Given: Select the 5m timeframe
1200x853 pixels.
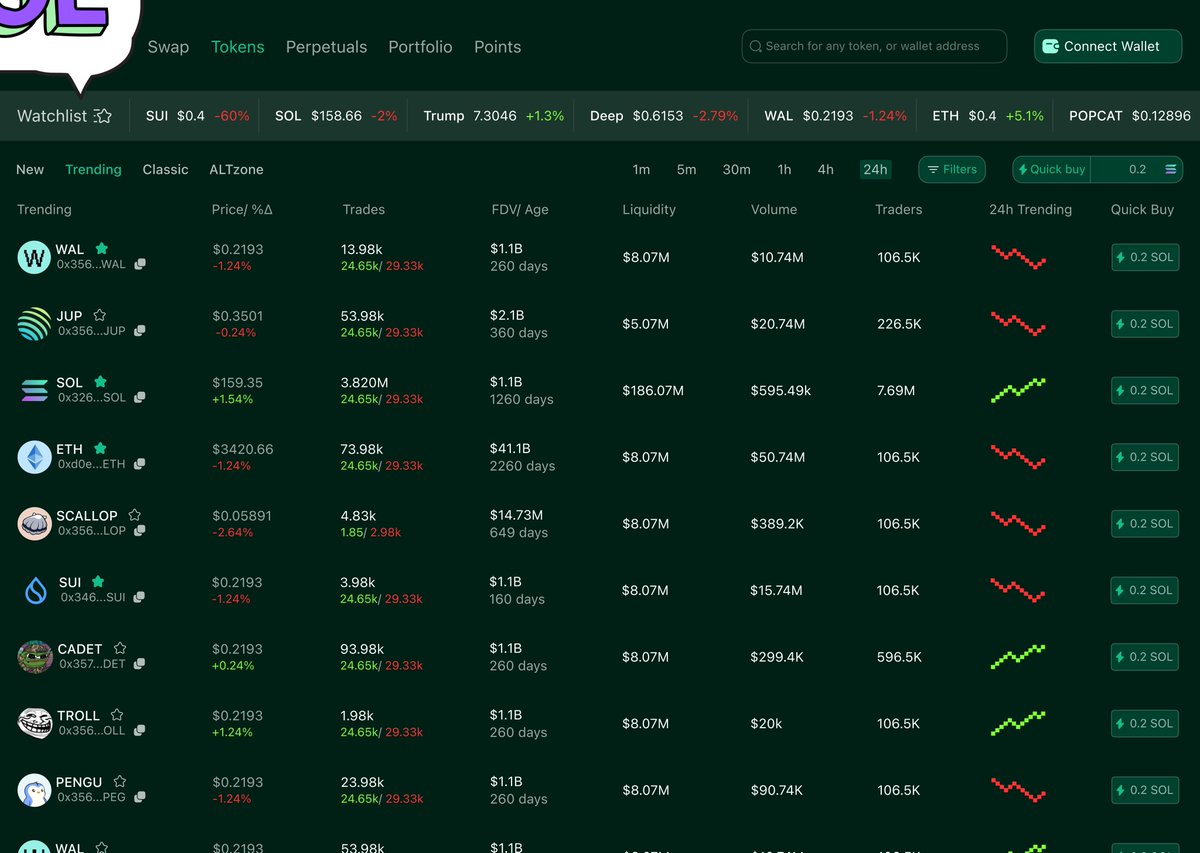Looking at the screenshot, I should (686, 170).
